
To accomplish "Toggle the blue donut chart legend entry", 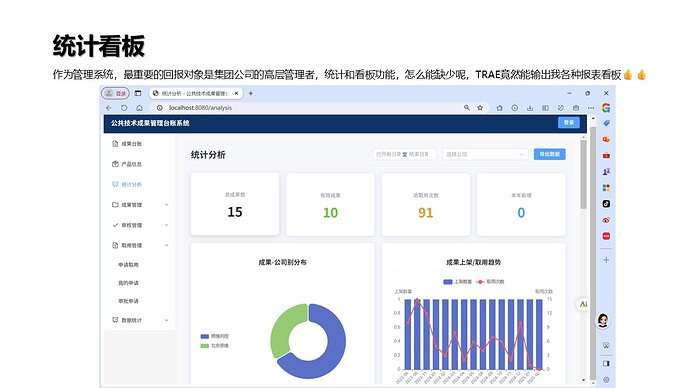I will [214, 336].
